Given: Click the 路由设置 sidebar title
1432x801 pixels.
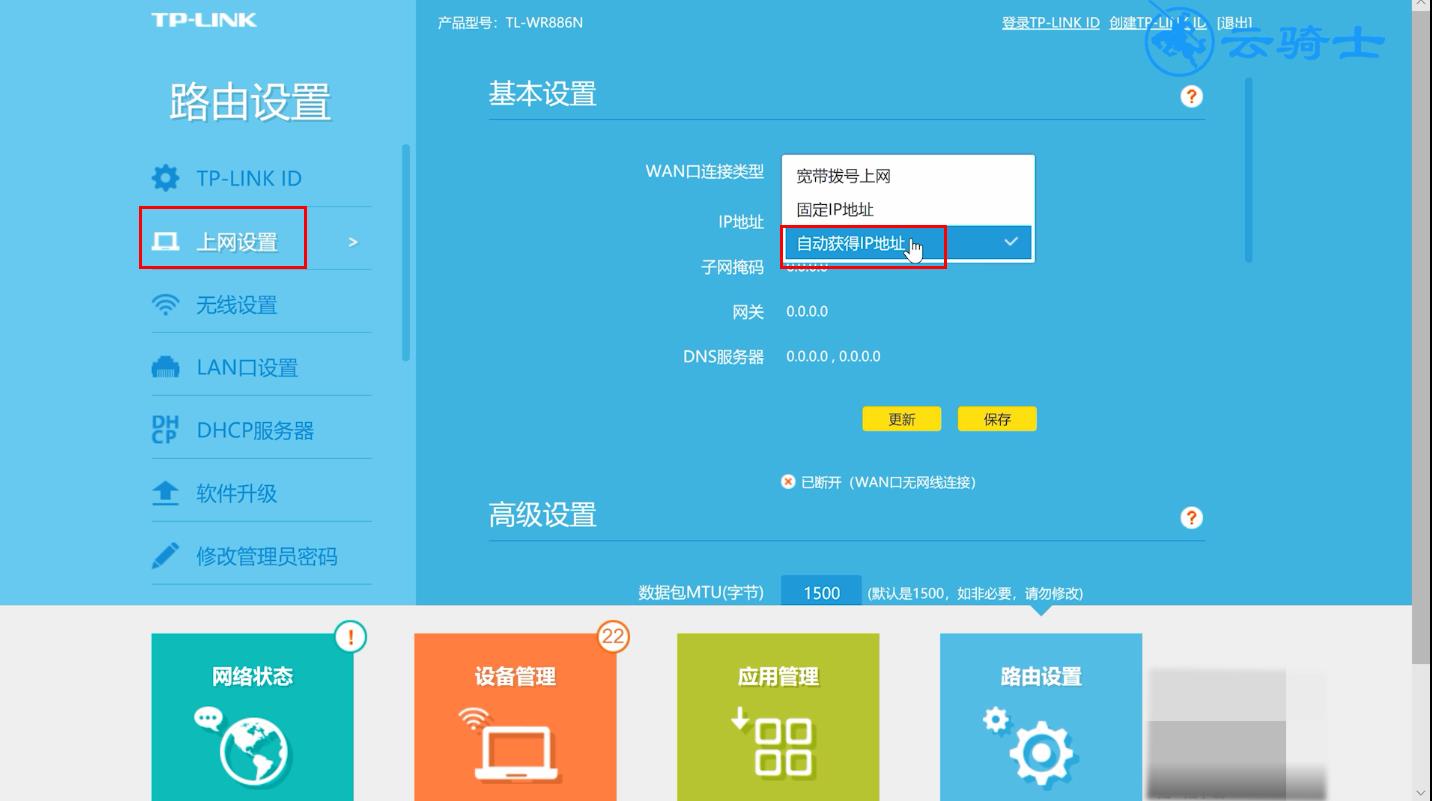Looking at the screenshot, I should pos(250,102).
